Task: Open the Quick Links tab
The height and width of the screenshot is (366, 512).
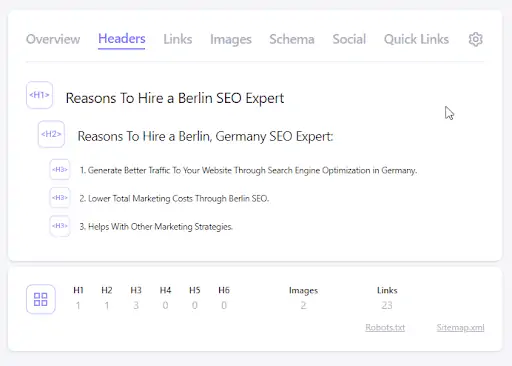Action: point(416,39)
